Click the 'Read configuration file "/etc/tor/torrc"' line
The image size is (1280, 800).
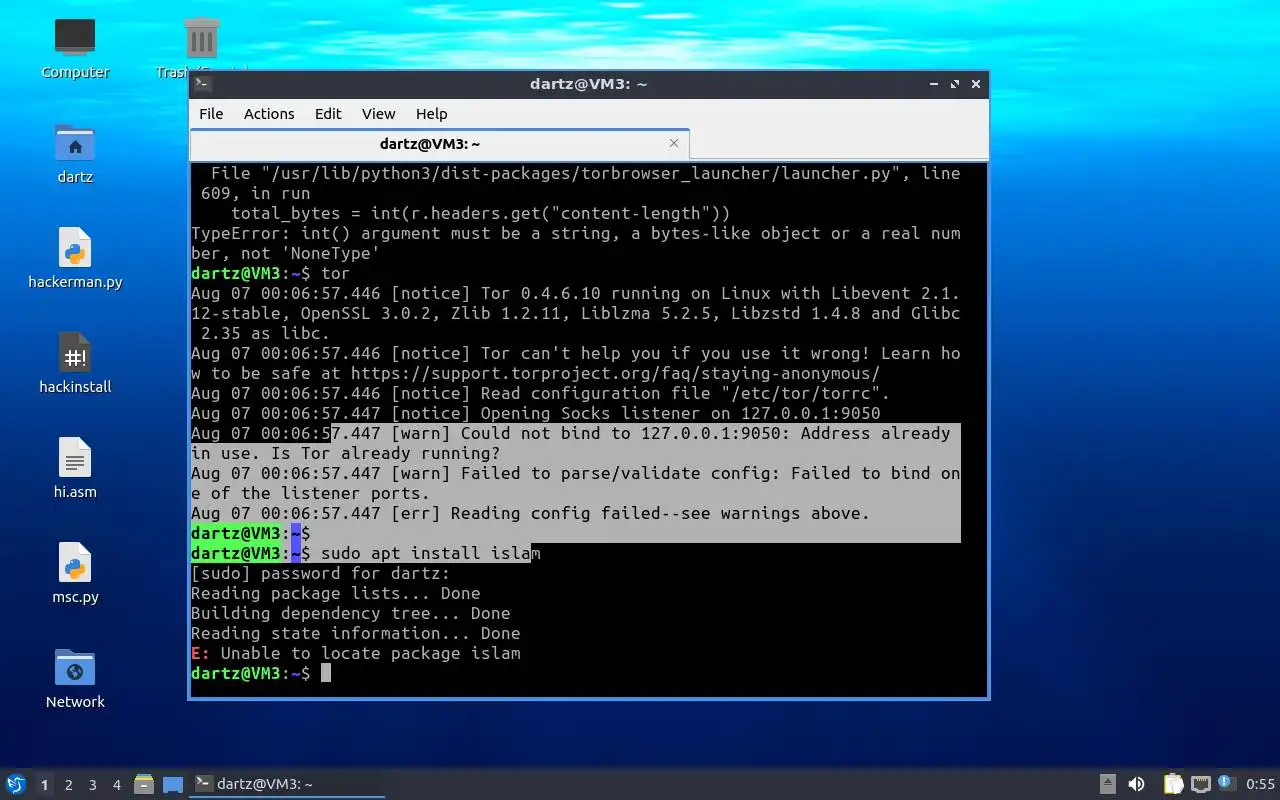(x=541, y=393)
